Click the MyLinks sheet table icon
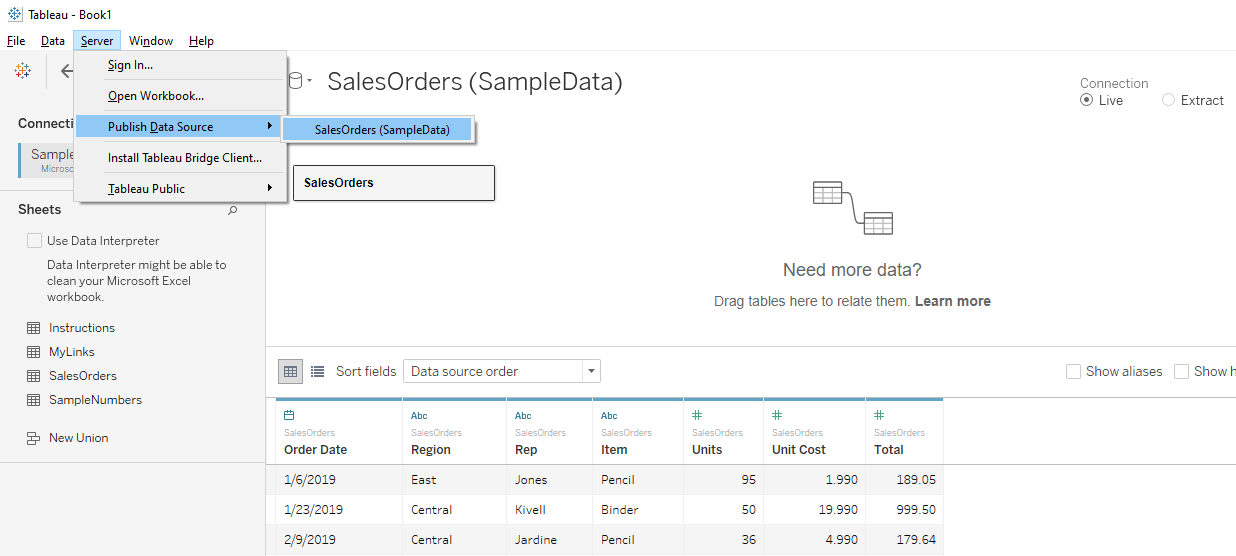Viewport: 1236px width, 556px height. coord(33,352)
